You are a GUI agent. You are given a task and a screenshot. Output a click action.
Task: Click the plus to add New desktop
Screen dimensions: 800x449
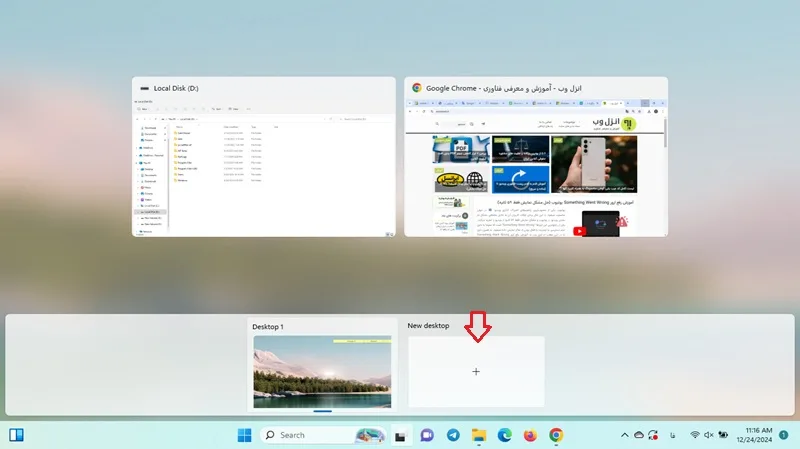(x=476, y=371)
